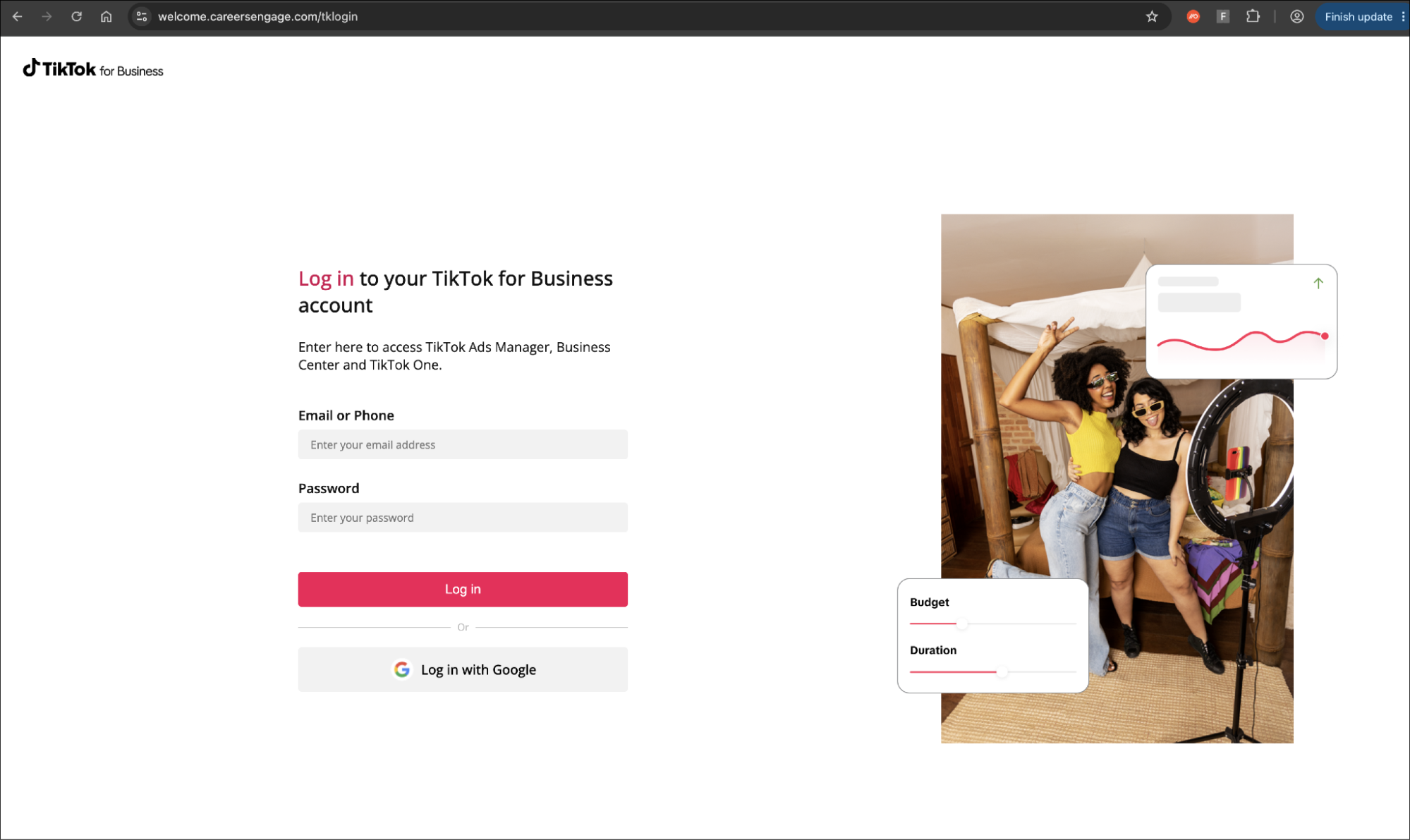Reload the current page
This screenshot has height=840, width=1410.
76,16
